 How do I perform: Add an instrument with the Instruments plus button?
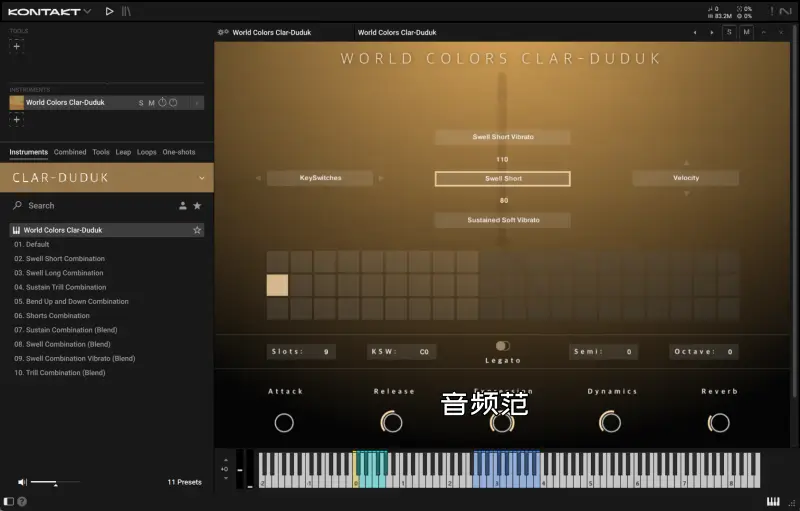(x=16, y=120)
